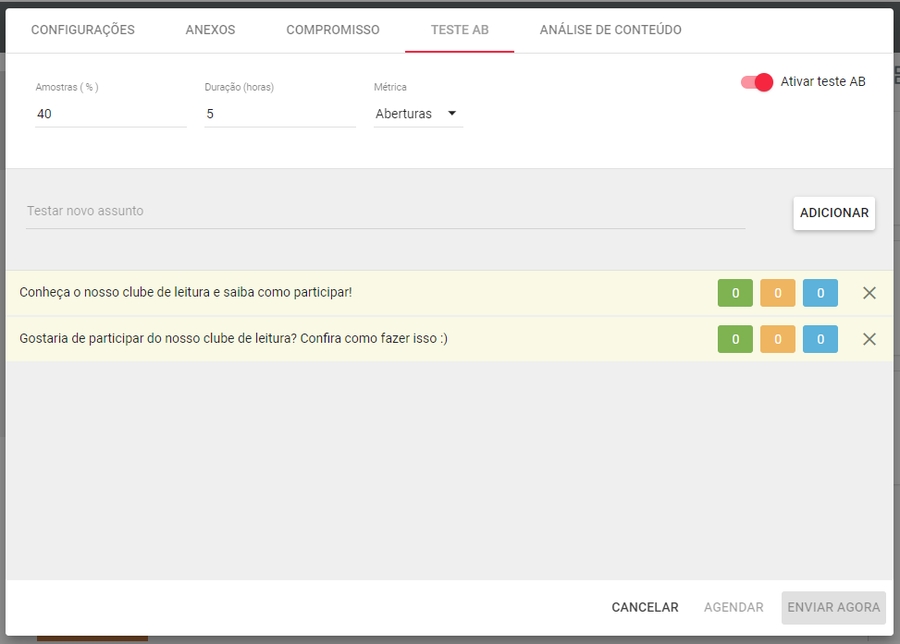Viewport: 900px width, 644px height.
Task: Focus the Amostras (%) field
Action: click(110, 114)
